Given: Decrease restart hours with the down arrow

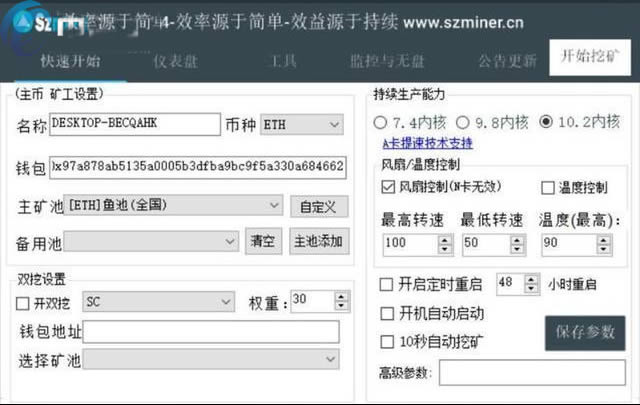Looking at the screenshot, I should pyautogui.click(x=531, y=289).
